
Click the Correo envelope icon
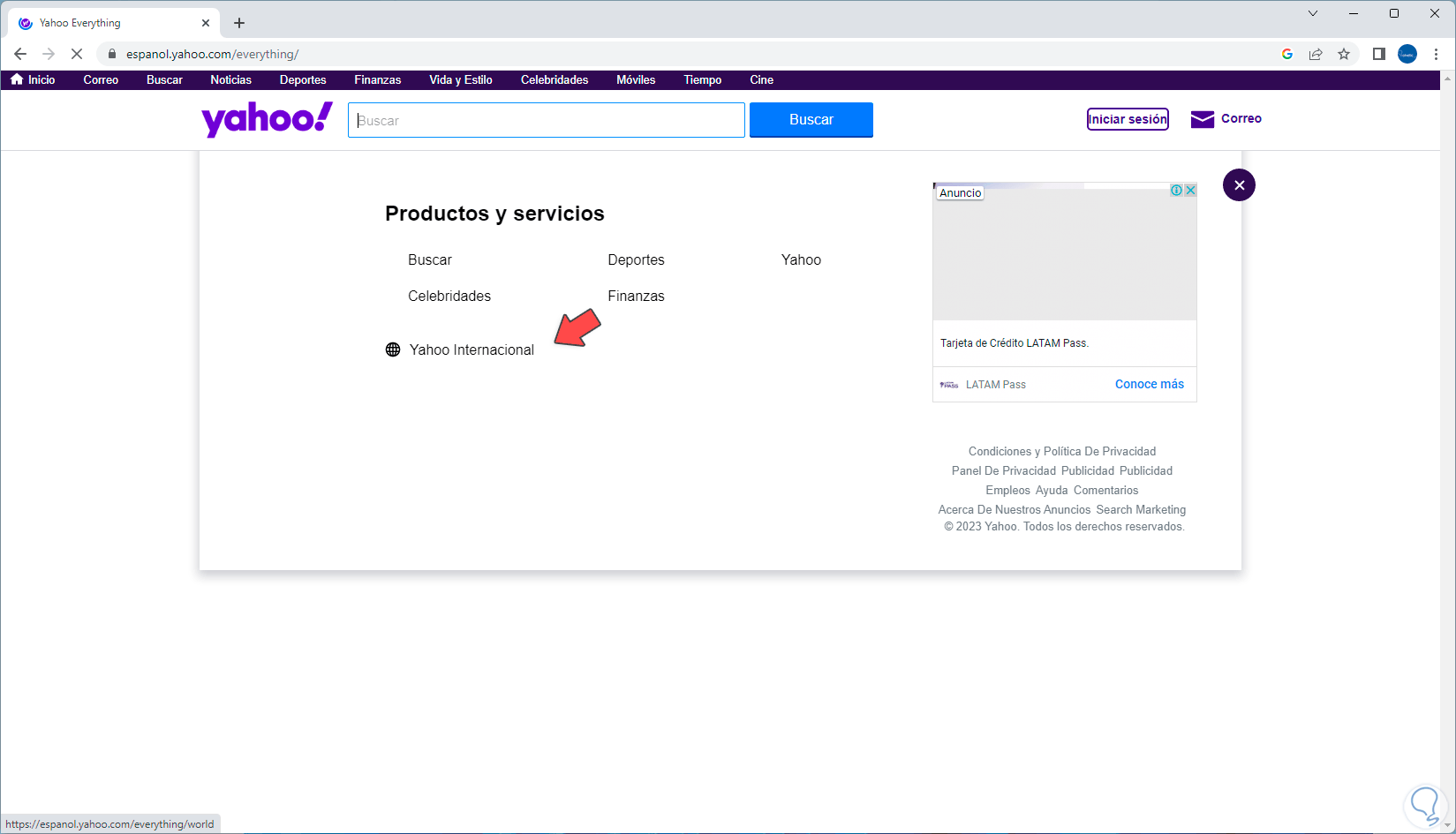[x=1203, y=119]
